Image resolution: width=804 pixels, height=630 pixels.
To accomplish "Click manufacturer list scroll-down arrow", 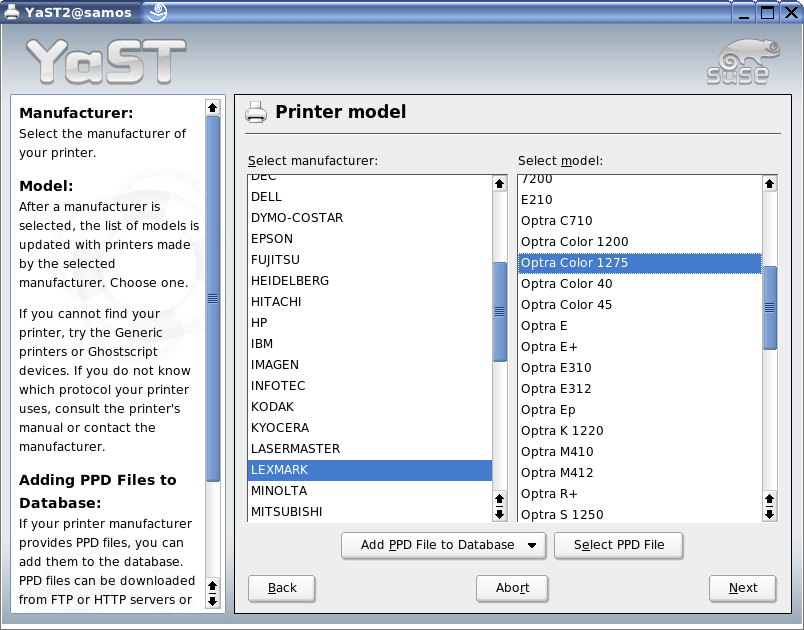I will 499,514.
